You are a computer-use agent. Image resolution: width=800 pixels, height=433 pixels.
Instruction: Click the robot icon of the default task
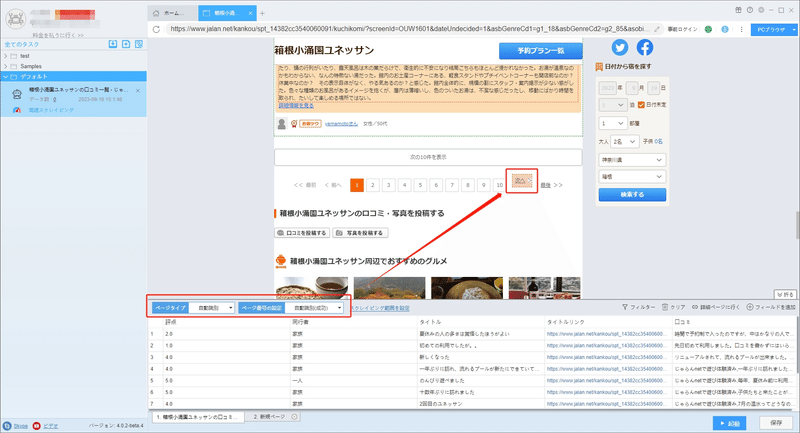17,94
